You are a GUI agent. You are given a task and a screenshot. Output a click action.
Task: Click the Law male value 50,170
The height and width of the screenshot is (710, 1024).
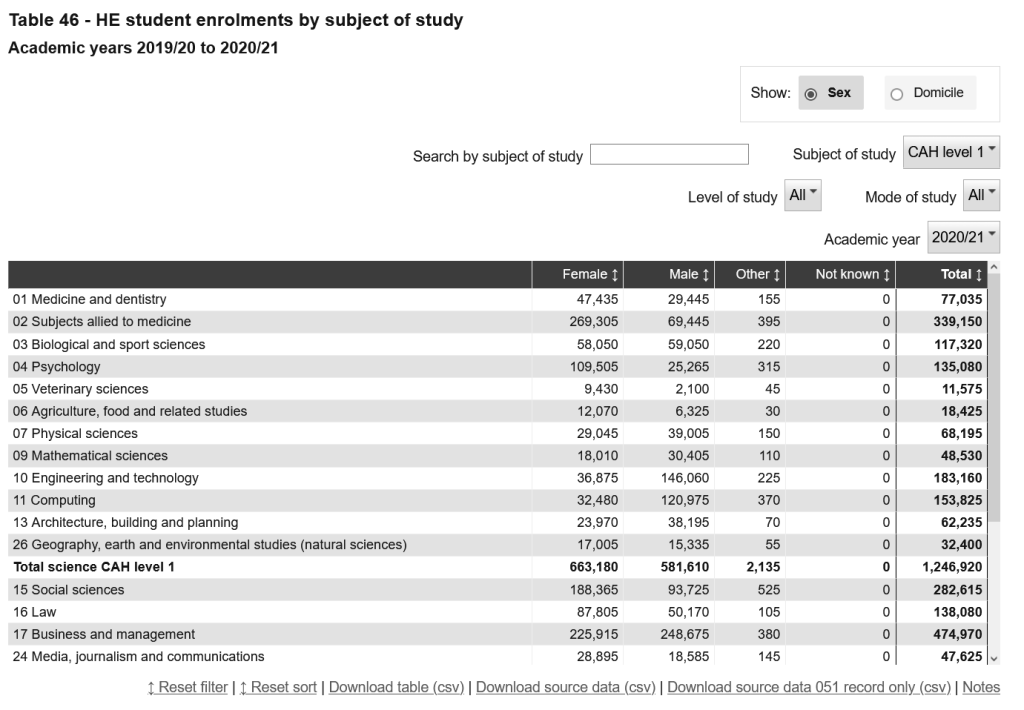pos(688,611)
